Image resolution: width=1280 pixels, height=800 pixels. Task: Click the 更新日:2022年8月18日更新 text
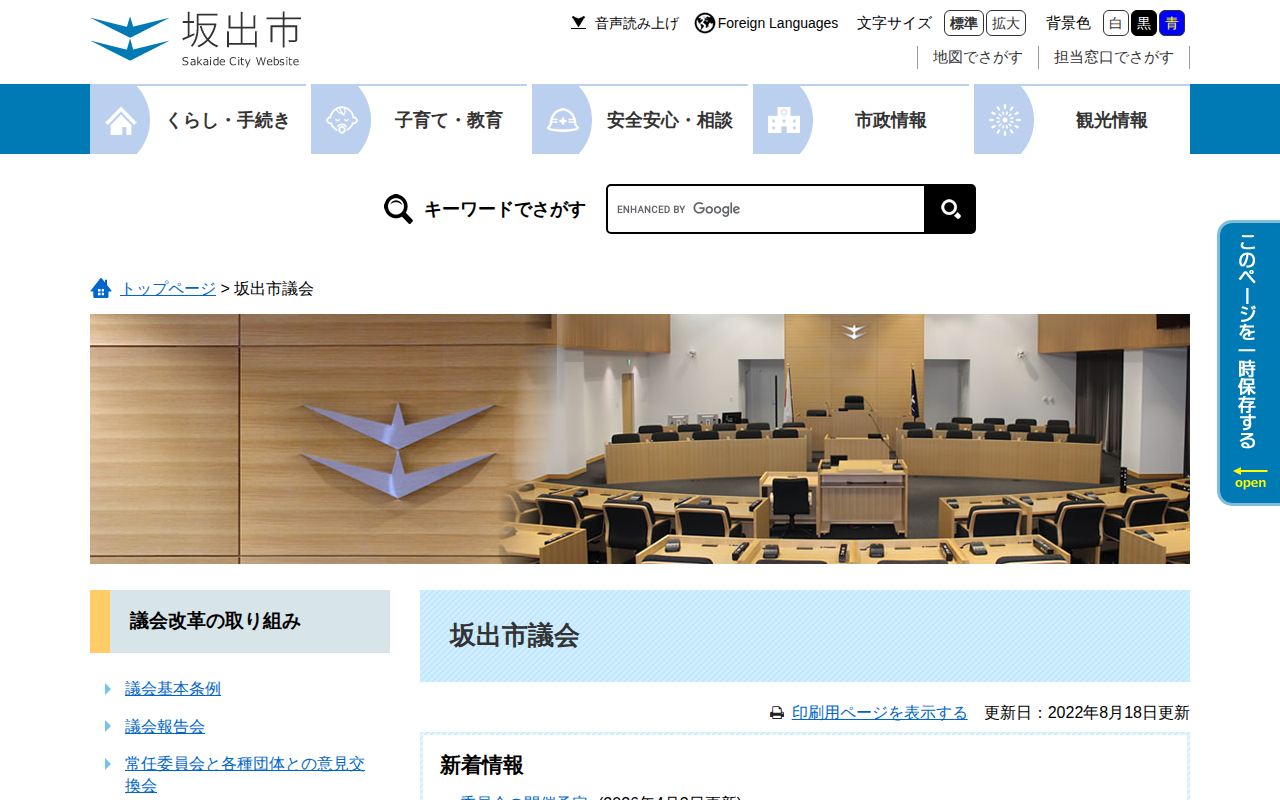[x=1087, y=713]
